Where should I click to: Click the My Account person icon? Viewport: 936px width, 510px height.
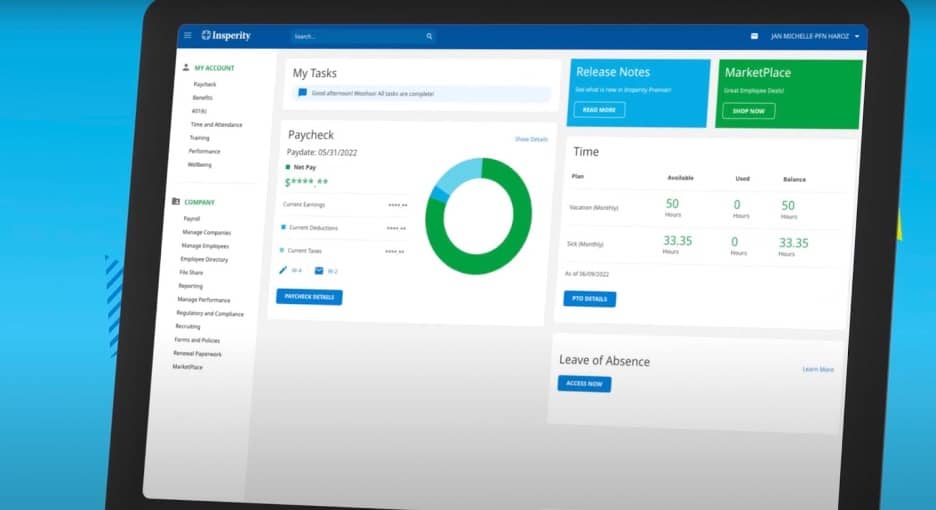pyautogui.click(x=186, y=67)
